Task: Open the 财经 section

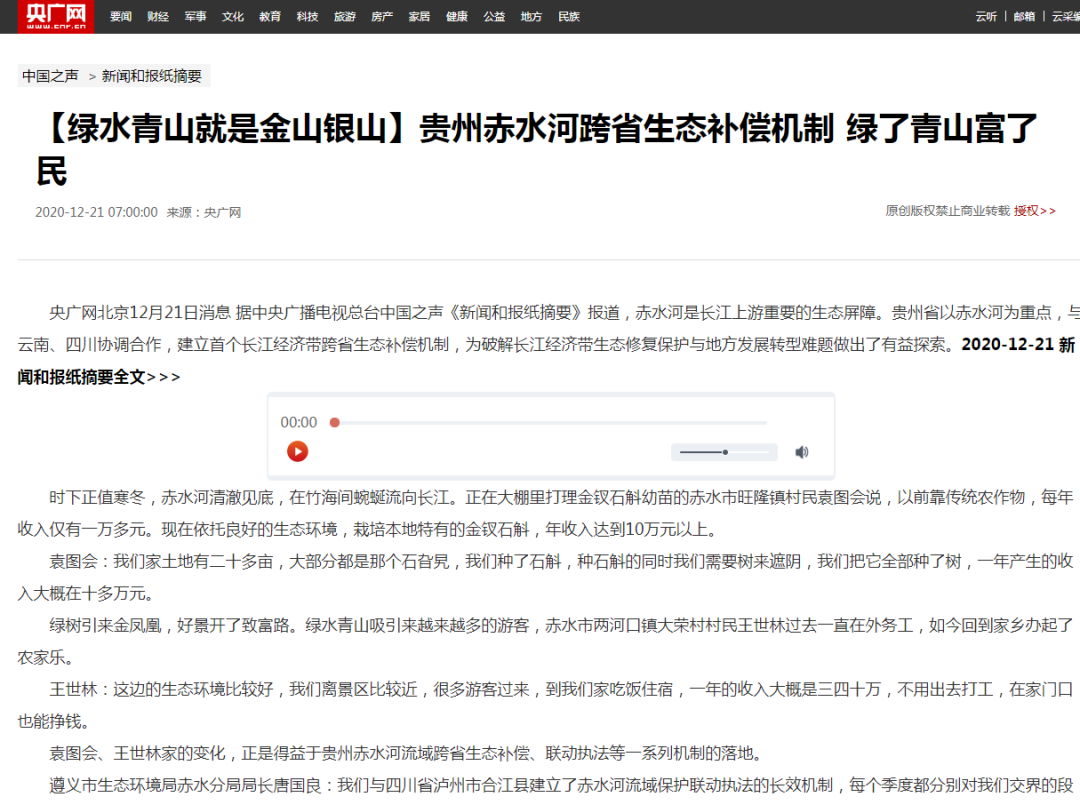Action: (158, 16)
